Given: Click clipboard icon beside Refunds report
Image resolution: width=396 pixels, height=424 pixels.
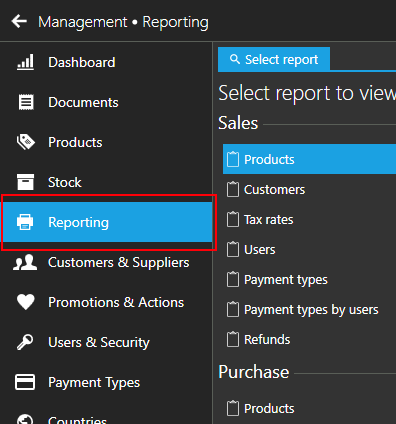Looking at the screenshot, I should click(233, 339).
